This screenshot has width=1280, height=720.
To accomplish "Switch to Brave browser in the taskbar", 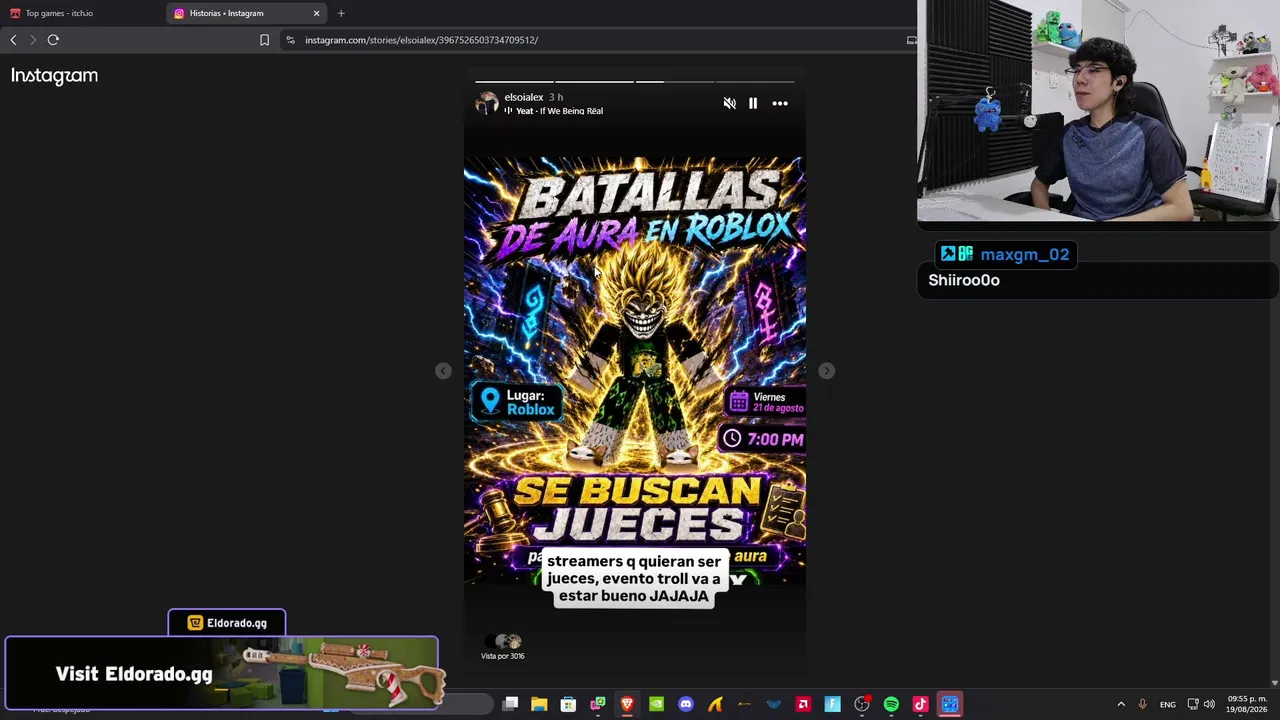I will (x=627, y=704).
